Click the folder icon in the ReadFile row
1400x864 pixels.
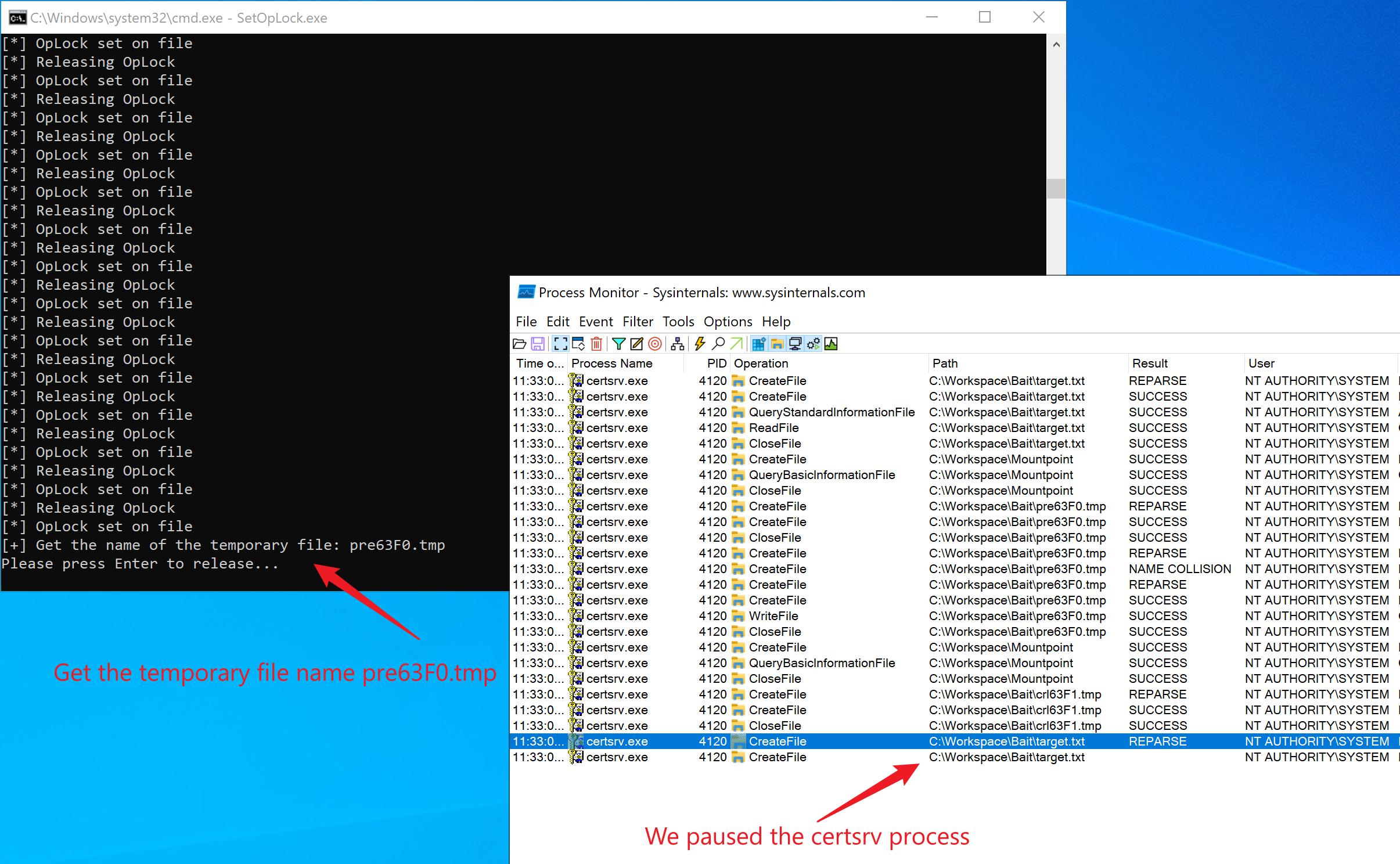click(x=738, y=428)
